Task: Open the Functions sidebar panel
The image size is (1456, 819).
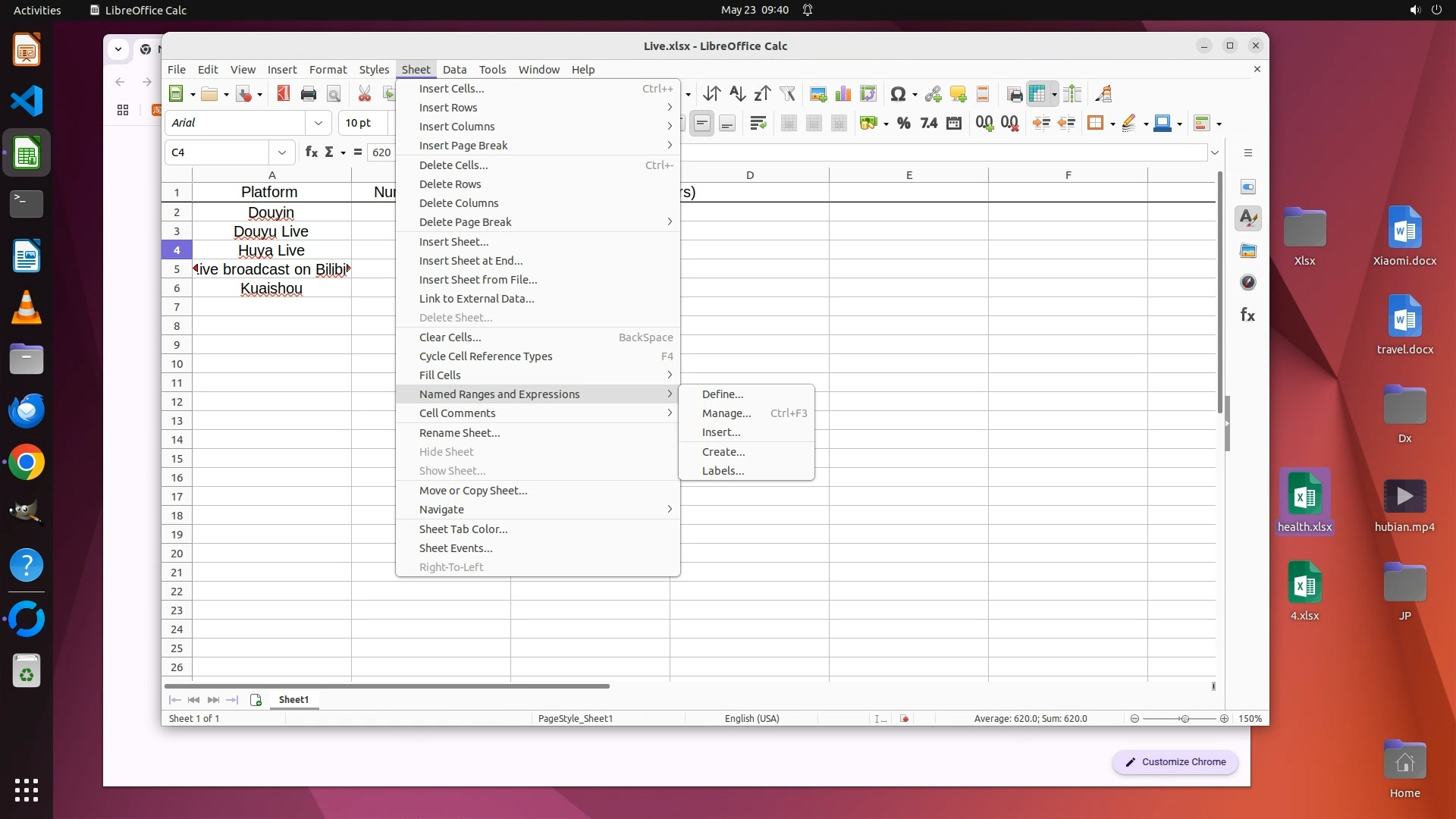Action: [1247, 315]
